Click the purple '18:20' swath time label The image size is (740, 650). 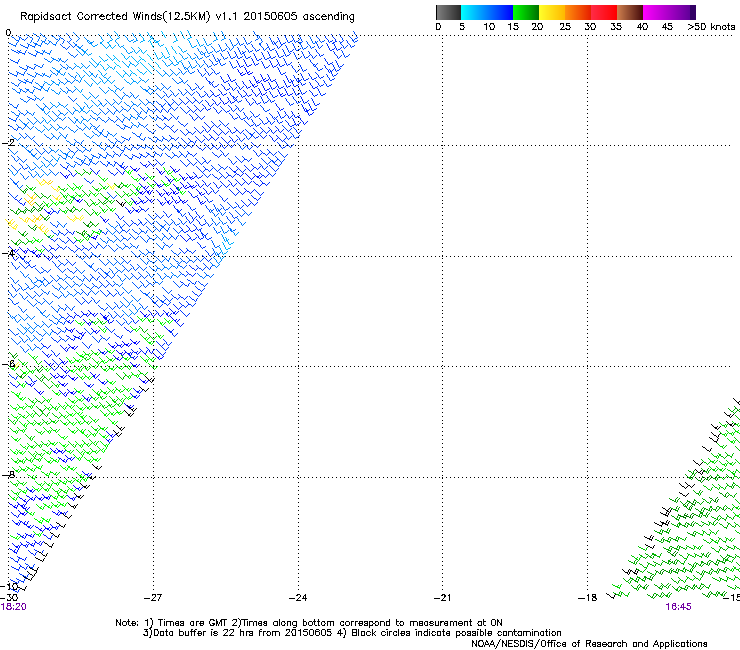click(x=13, y=607)
